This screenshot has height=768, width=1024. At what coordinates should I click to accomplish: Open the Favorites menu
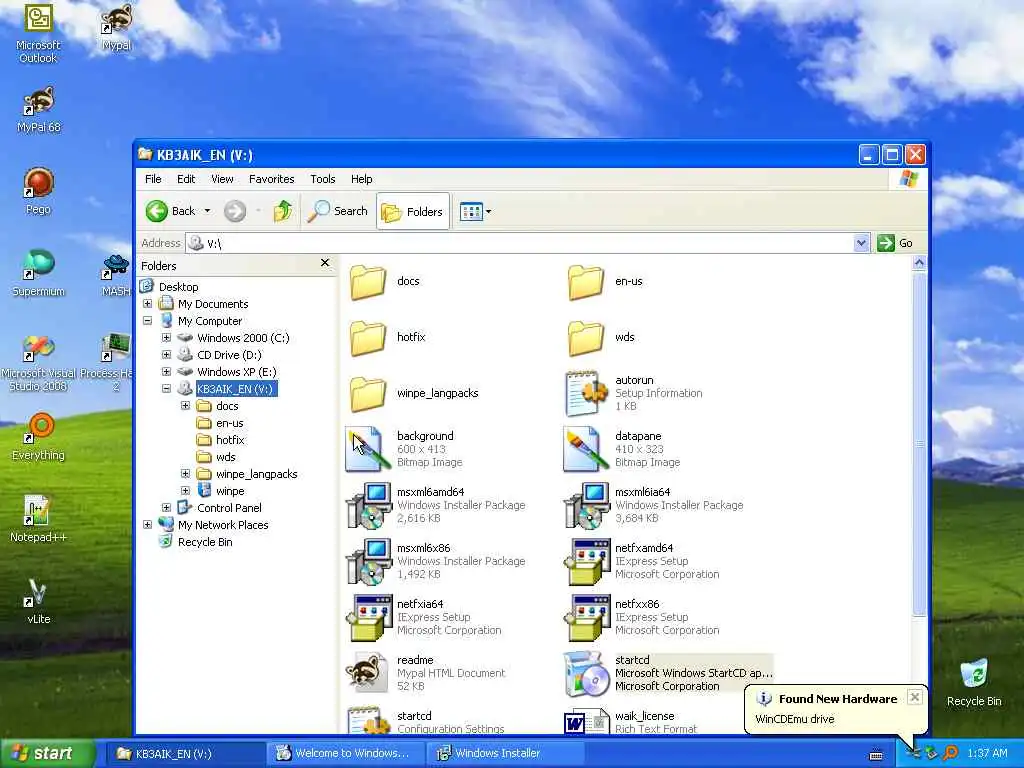pos(272,179)
